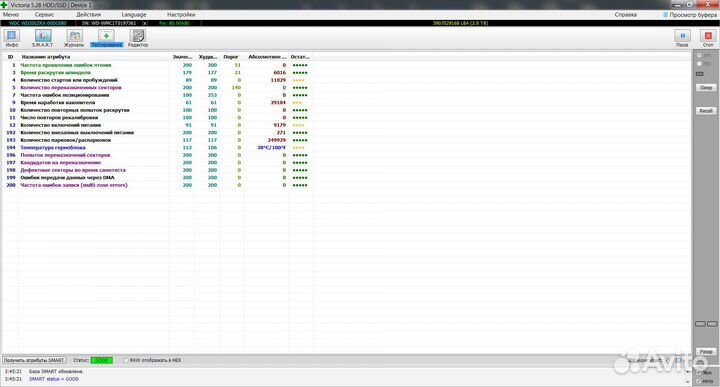Click absolute value 249929 of park count
This screenshot has width=720, height=387.
pos(276,140)
